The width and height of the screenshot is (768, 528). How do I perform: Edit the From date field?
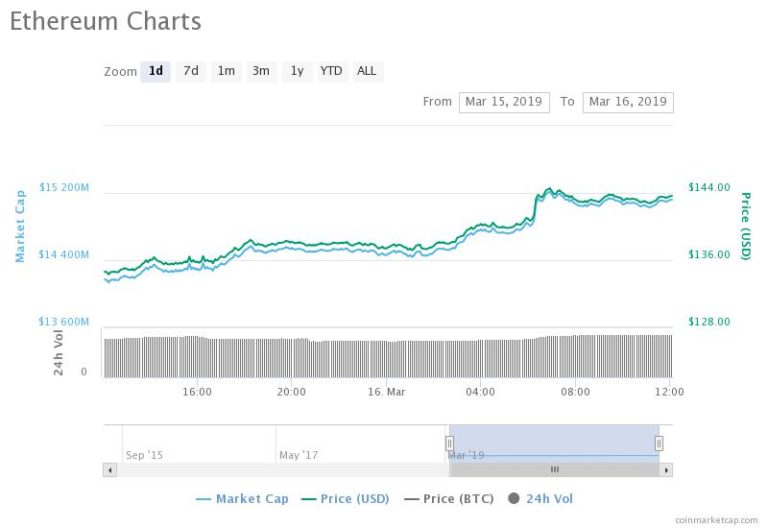504,102
